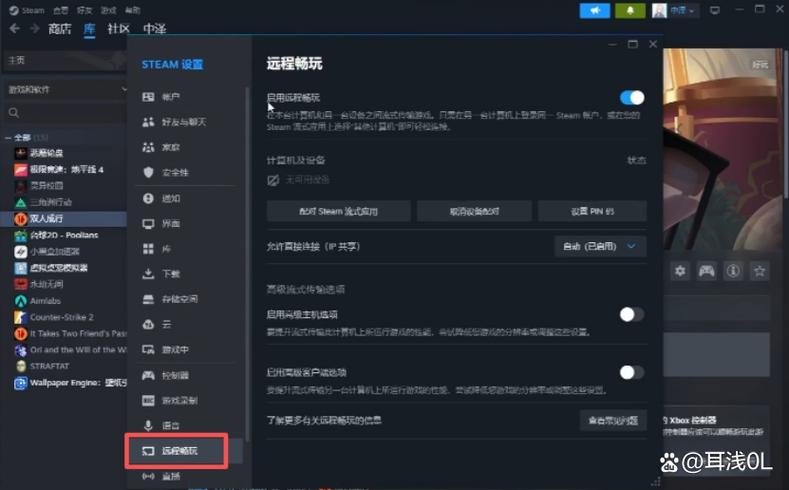Click the 取消设备配对 unpair devices button
The image size is (789, 490).
click(475, 211)
